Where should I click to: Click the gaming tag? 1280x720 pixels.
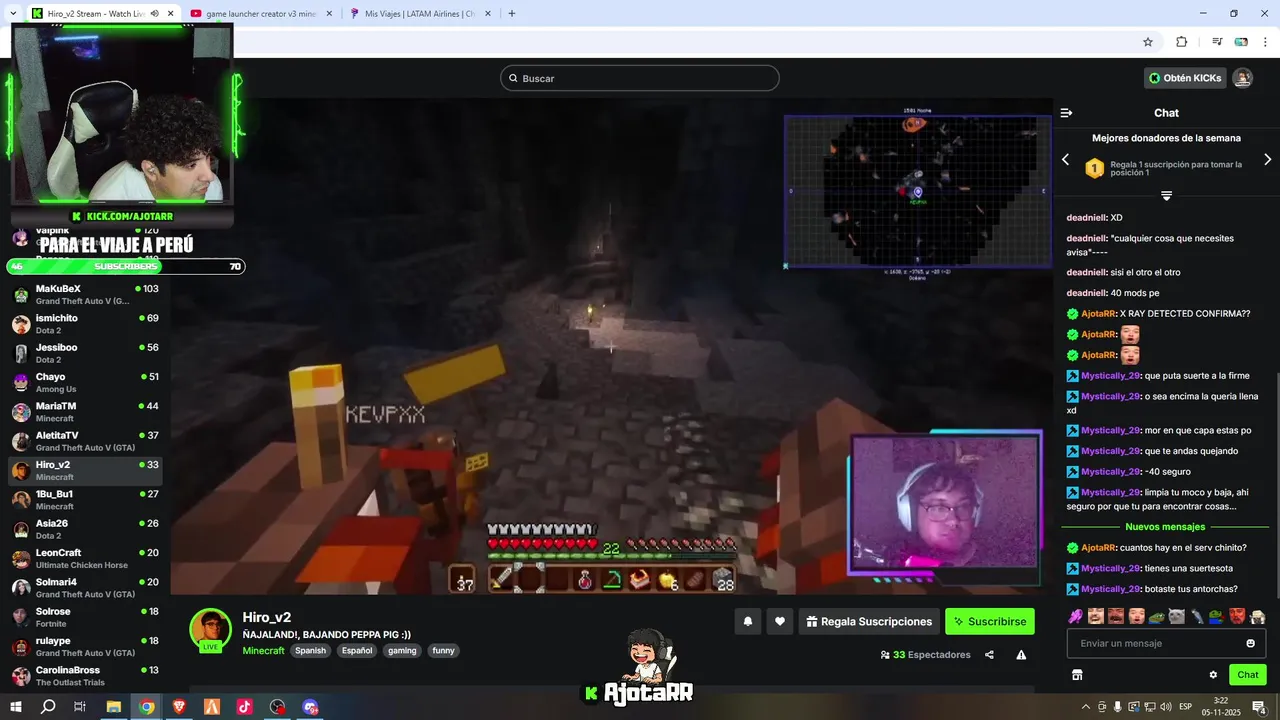[x=402, y=651]
